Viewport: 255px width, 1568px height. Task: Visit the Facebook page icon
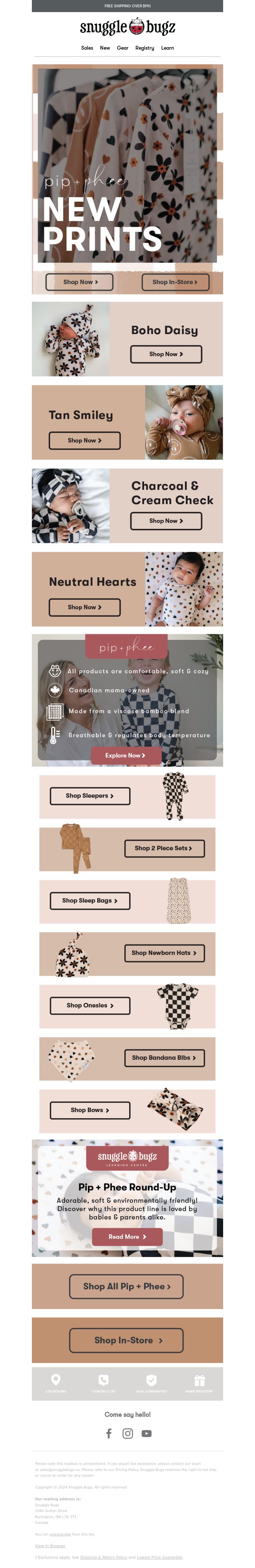click(x=109, y=1433)
